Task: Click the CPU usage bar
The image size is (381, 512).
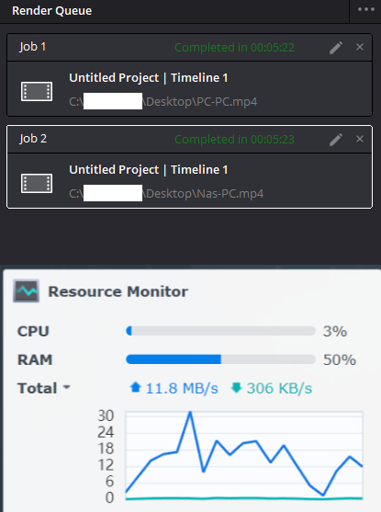Action: 221,331
